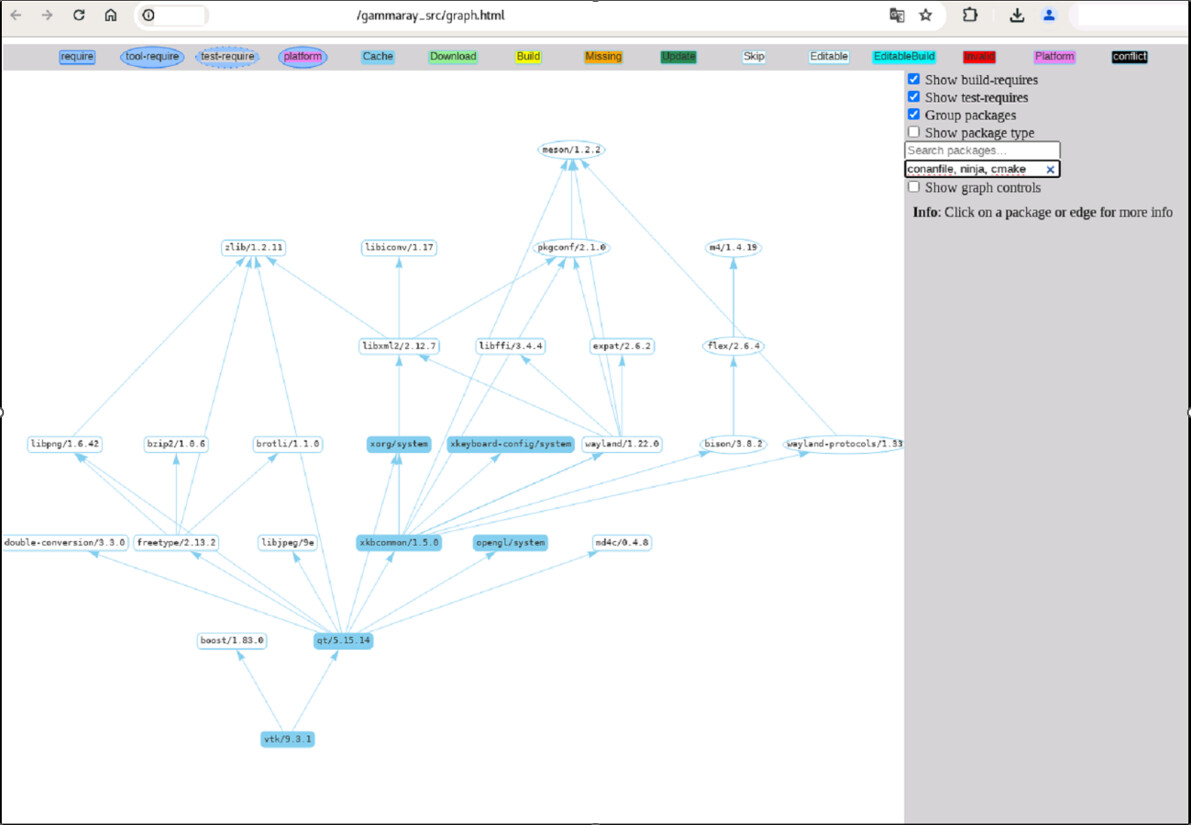The image size is (1191, 825).
Task: Uncheck the Group packages option
Action: coord(914,114)
